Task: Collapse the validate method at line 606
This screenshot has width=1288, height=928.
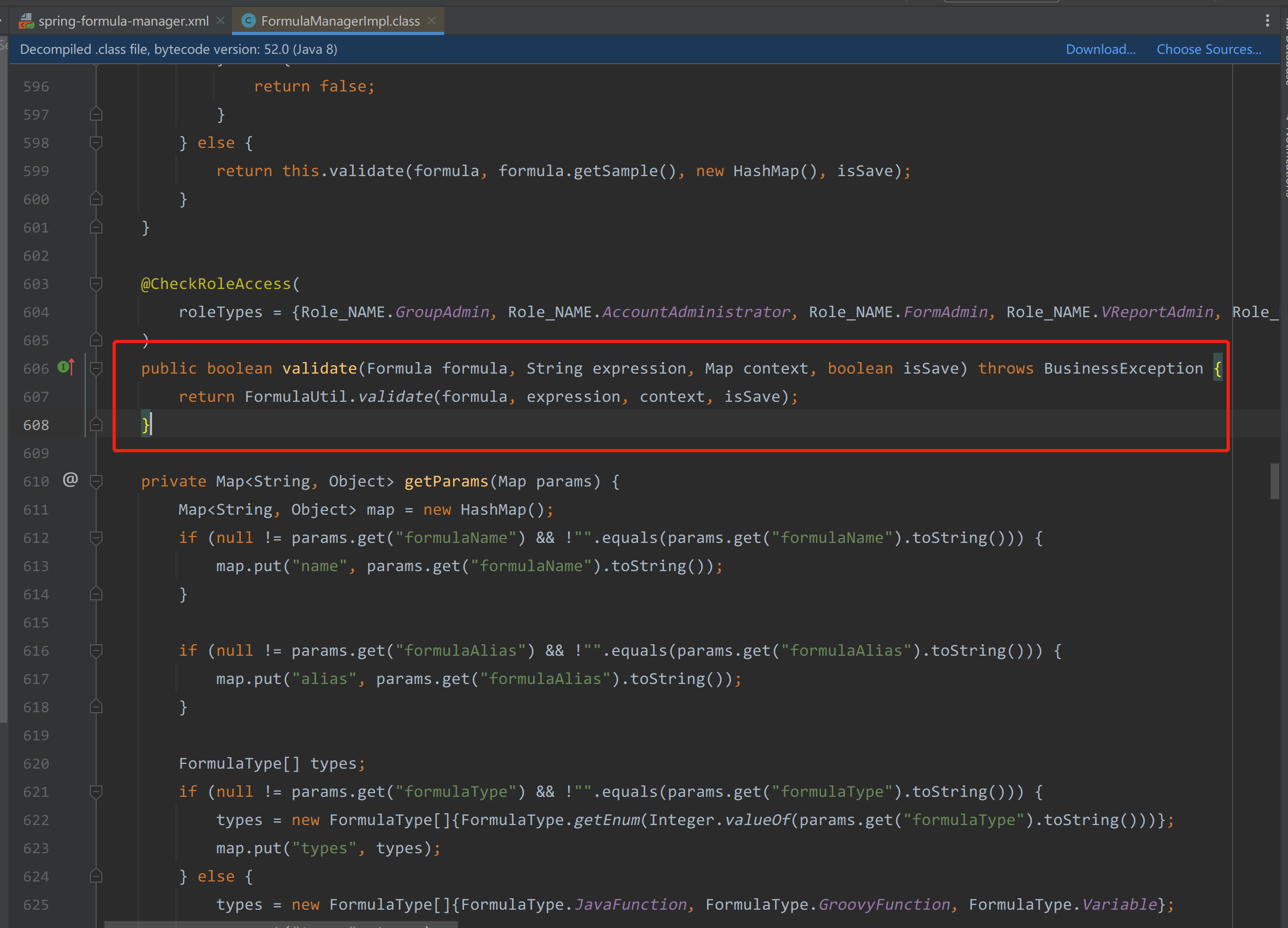Action: click(x=96, y=368)
